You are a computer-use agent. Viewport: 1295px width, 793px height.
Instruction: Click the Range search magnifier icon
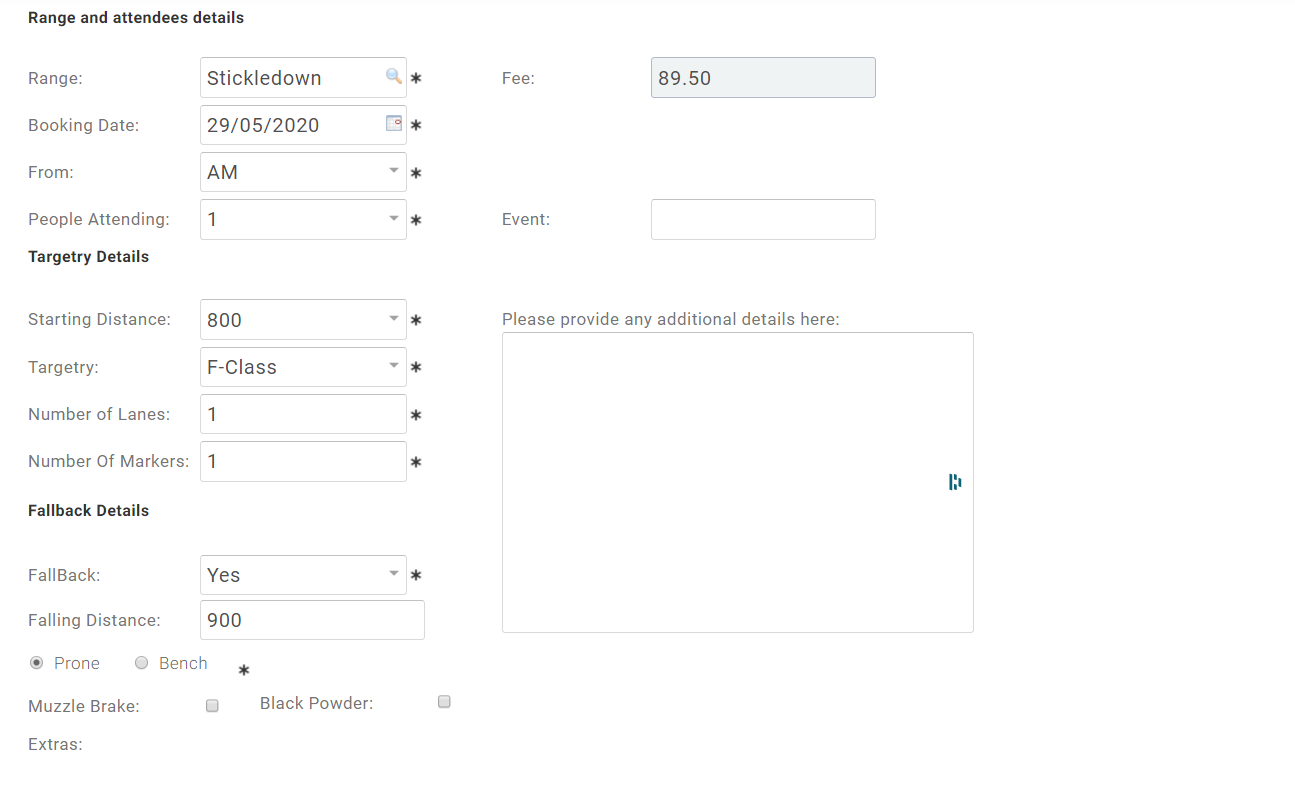(x=394, y=76)
